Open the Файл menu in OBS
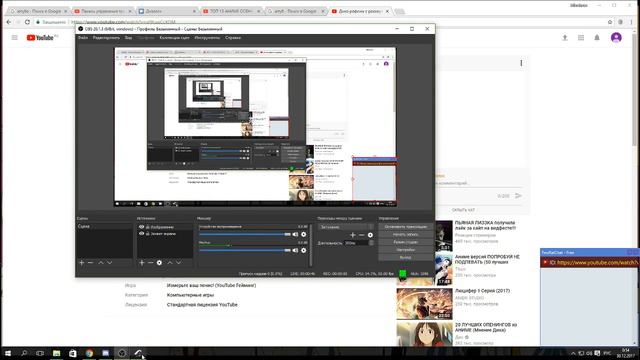The height and width of the screenshot is (360, 640). click(x=83, y=38)
